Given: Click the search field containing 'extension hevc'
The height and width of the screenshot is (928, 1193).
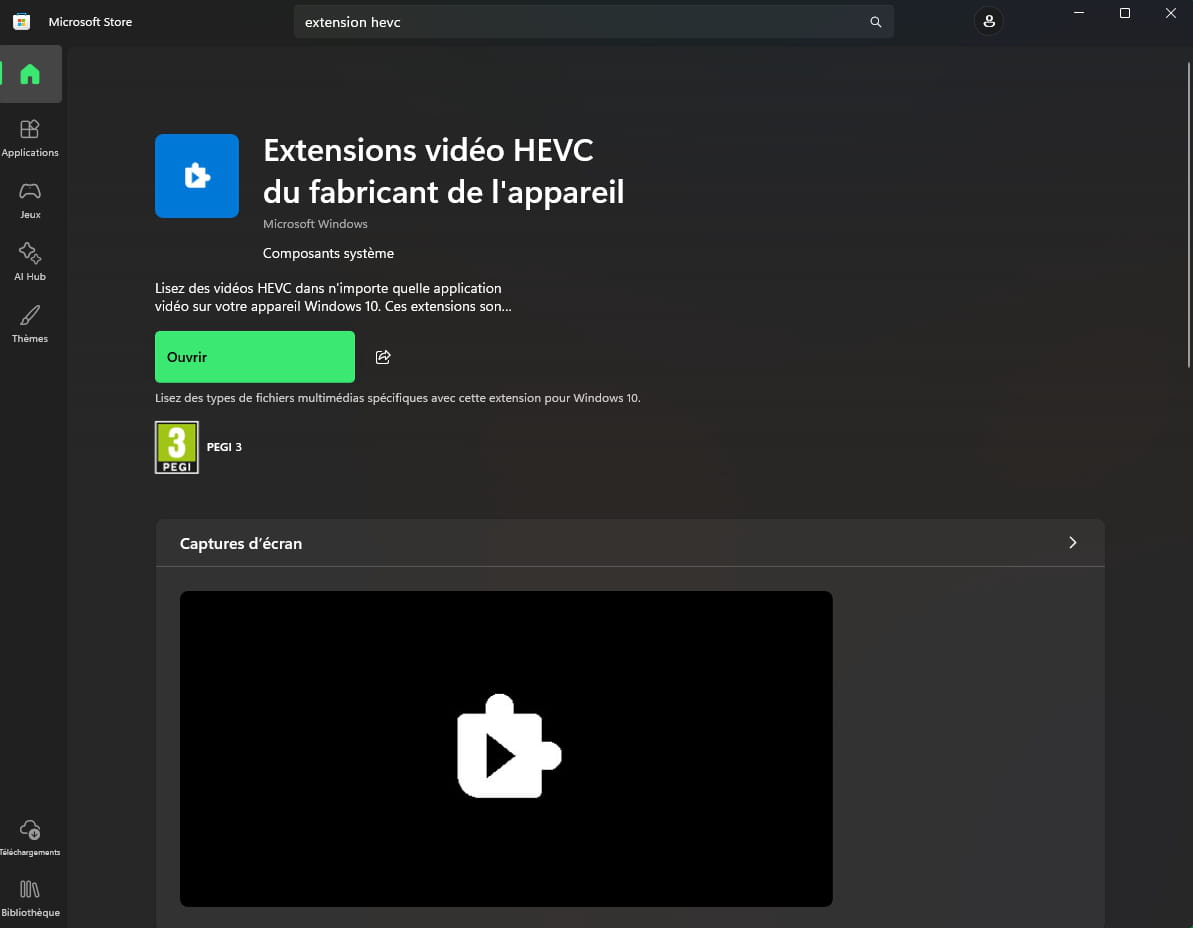Looking at the screenshot, I should click(x=593, y=22).
